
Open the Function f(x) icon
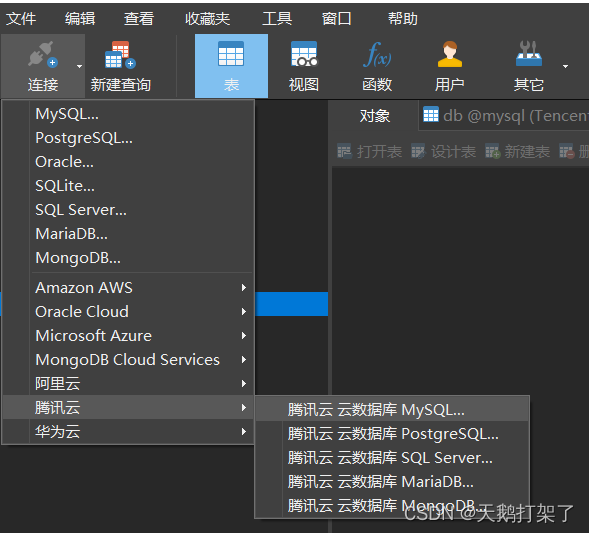click(x=377, y=54)
